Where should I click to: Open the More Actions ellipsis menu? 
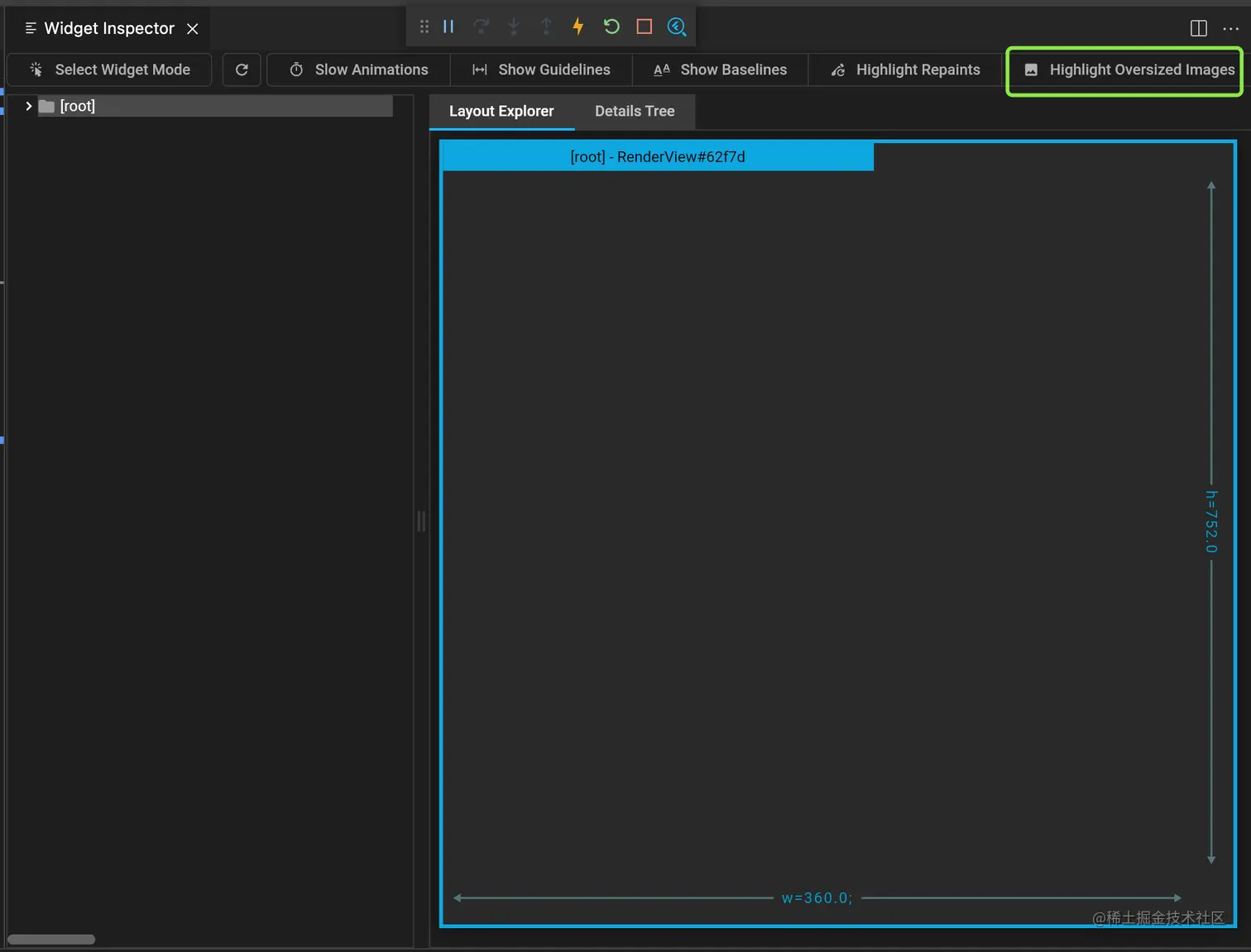pos(1231,28)
